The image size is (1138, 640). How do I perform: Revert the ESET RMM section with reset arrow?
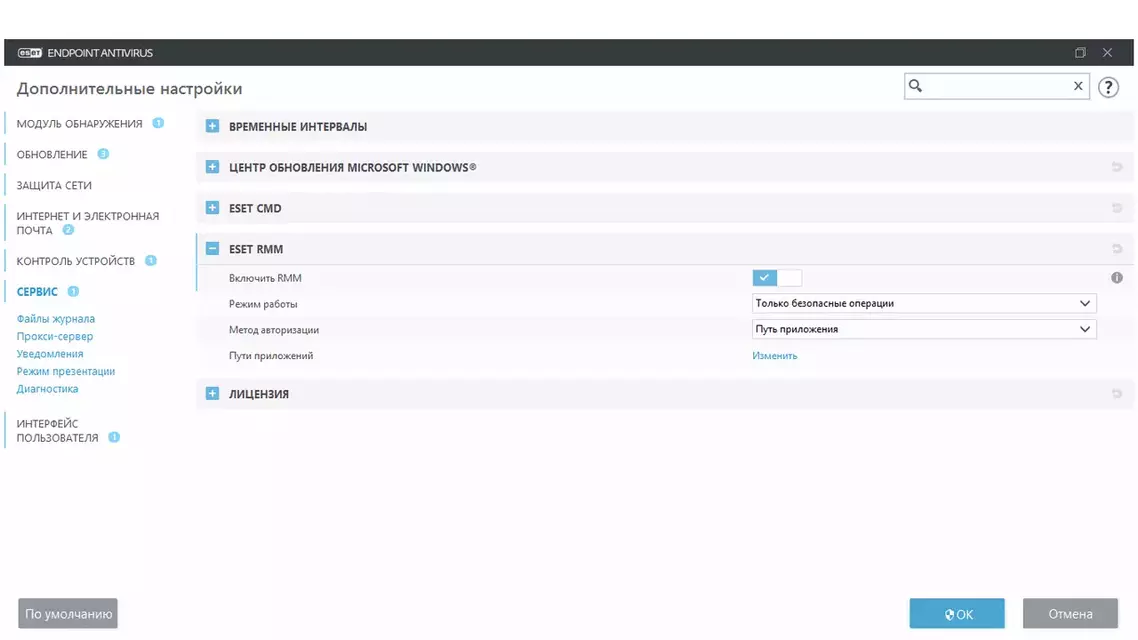point(1117,249)
